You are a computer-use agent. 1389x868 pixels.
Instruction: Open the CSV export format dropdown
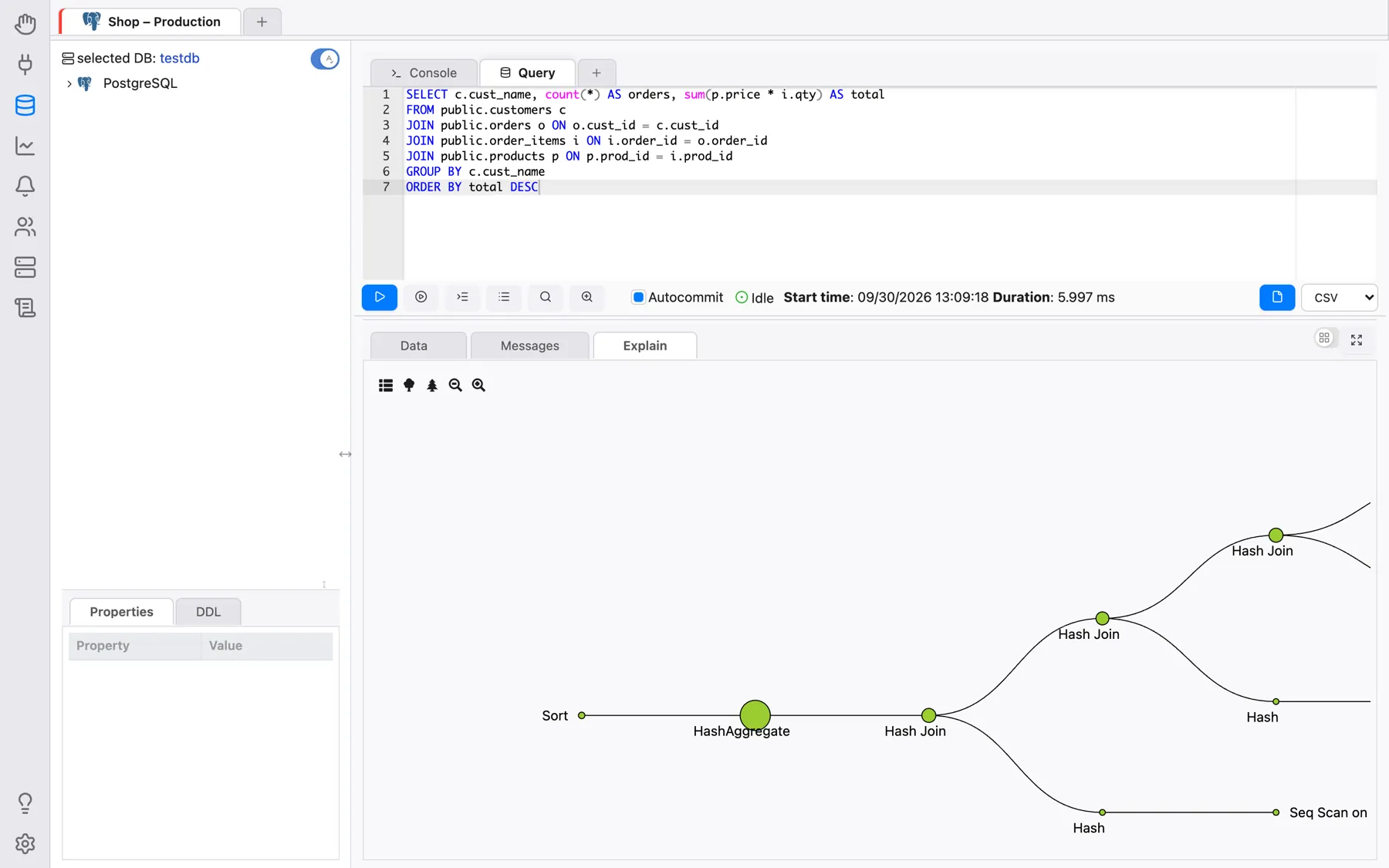coord(1340,297)
